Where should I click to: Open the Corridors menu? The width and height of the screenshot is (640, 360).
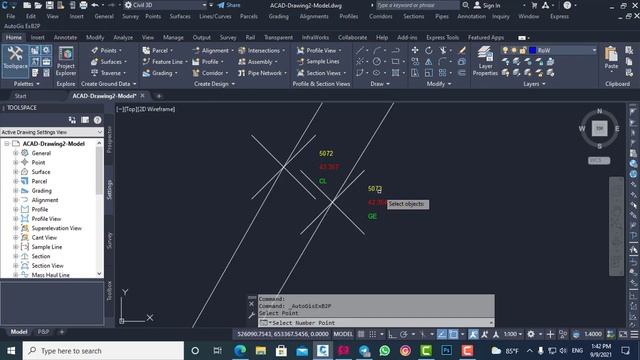pyautogui.click(x=380, y=16)
